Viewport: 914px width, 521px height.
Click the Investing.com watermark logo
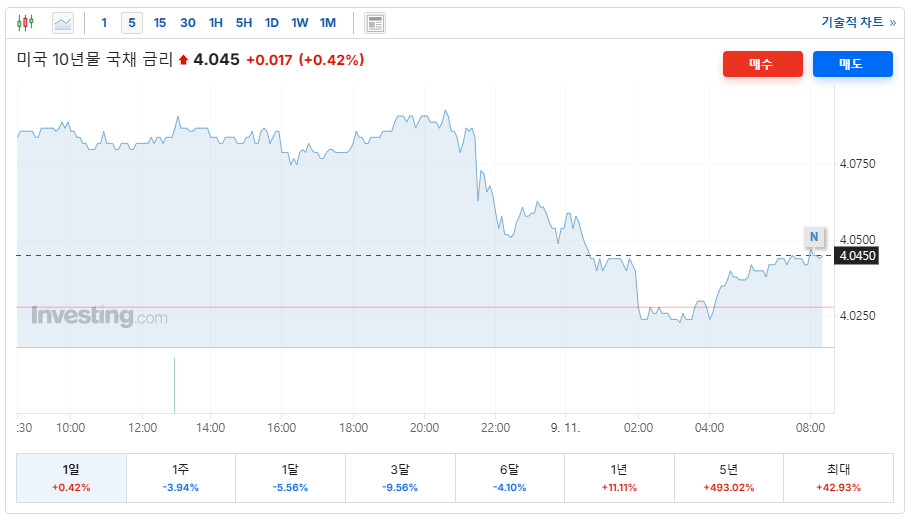coord(99,317)
